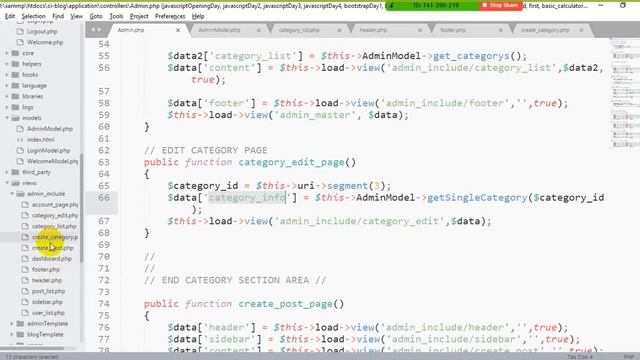Viewport: 640px width, 360px height.
Task: Collapse the views folder
Action: 7,183
